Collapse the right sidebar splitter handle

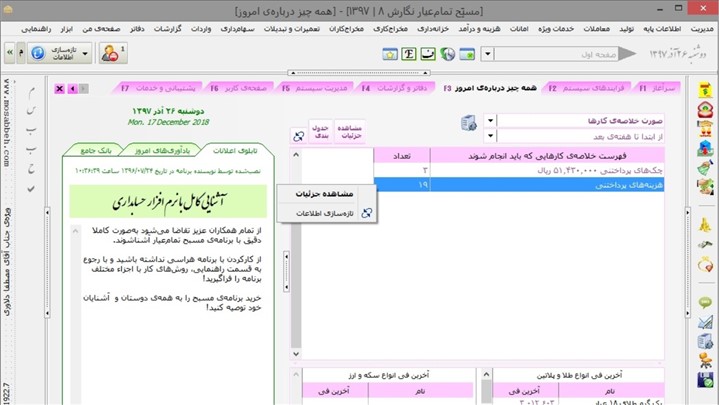click(x=687, y=263)
